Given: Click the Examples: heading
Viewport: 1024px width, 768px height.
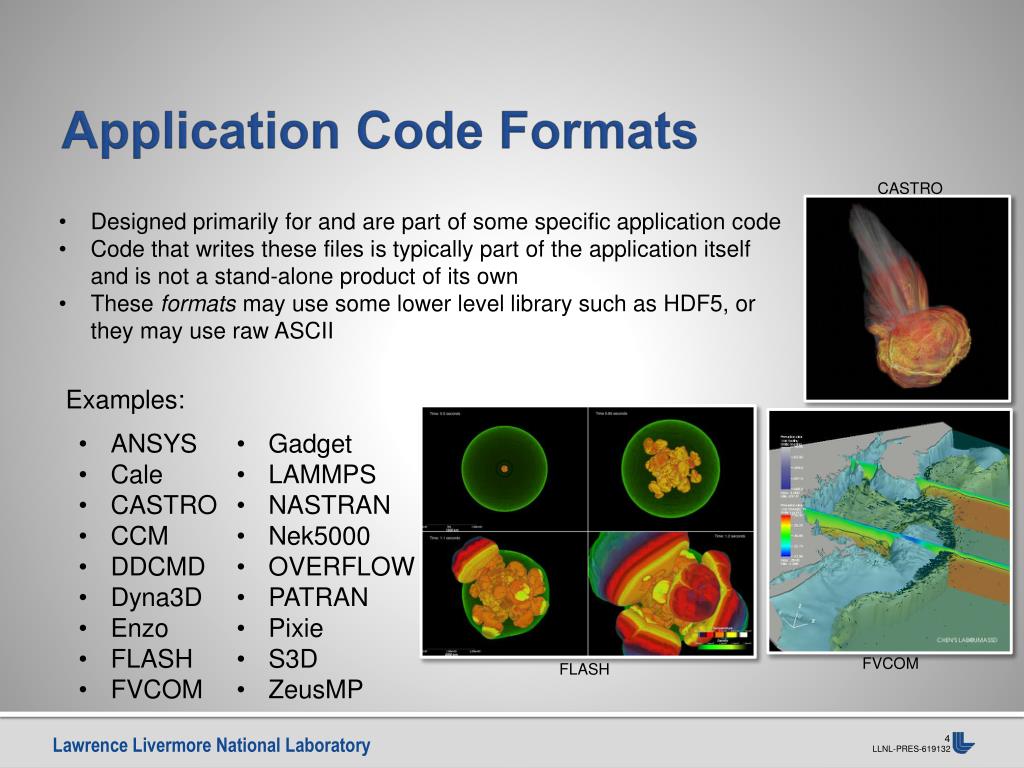Looking at the screenshot, I should pyautogui.click(x=125, y=400).
